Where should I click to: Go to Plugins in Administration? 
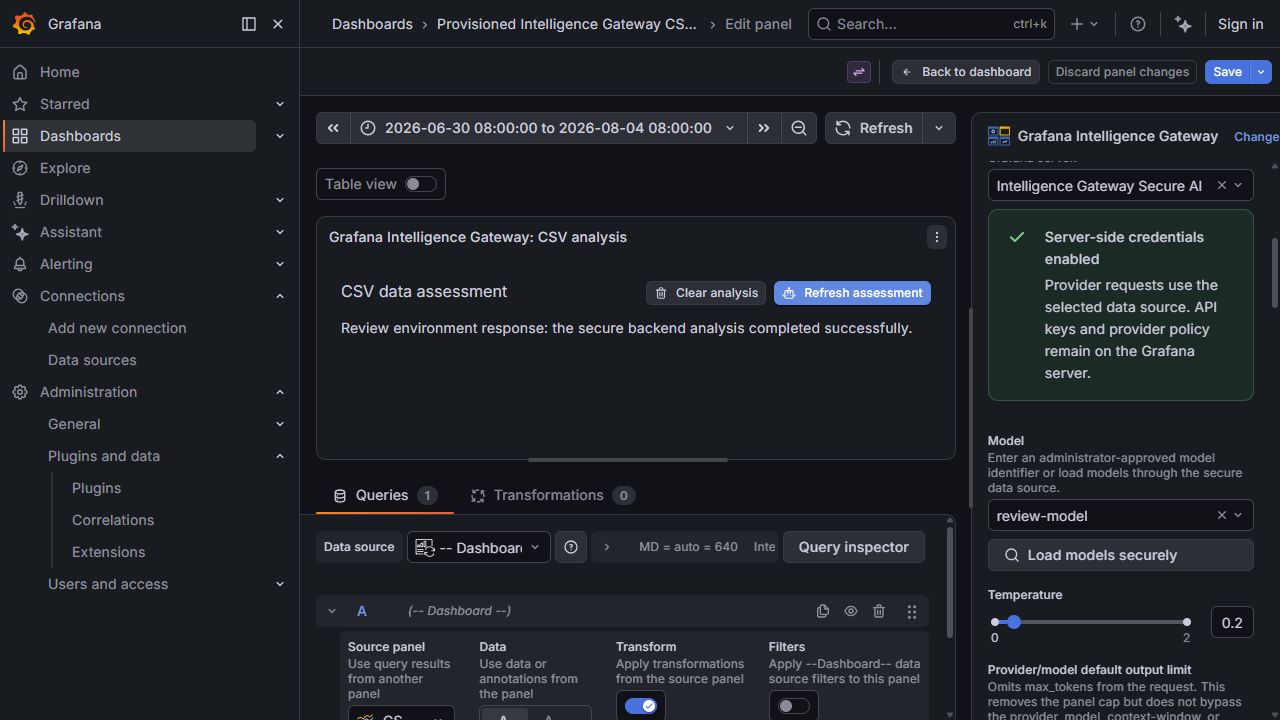[x=96, y=488]
